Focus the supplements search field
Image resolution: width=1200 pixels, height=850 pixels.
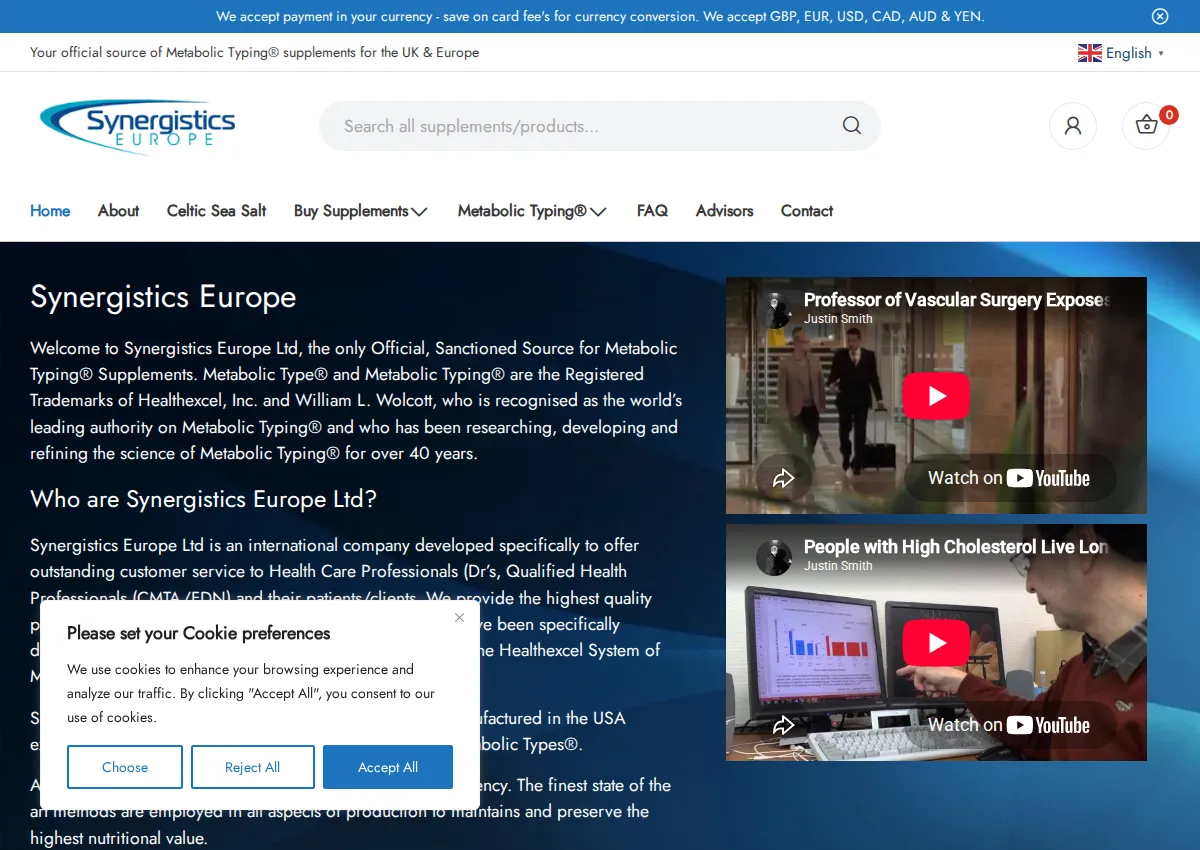tap(599, 126)
